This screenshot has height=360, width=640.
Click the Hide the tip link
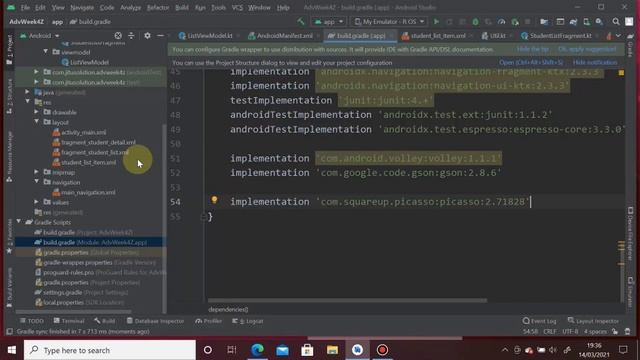point(533,49)
